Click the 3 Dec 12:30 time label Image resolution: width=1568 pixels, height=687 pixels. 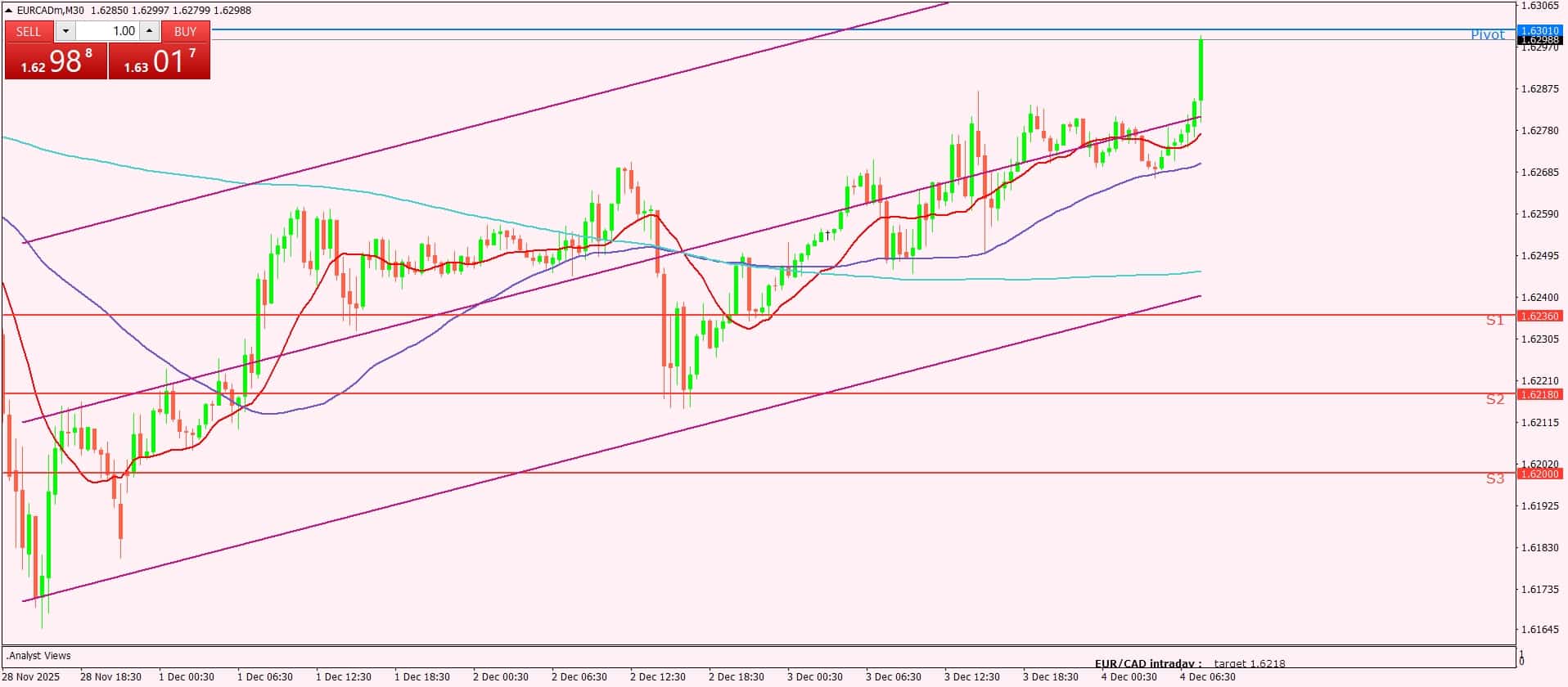[x=972, y=676]
